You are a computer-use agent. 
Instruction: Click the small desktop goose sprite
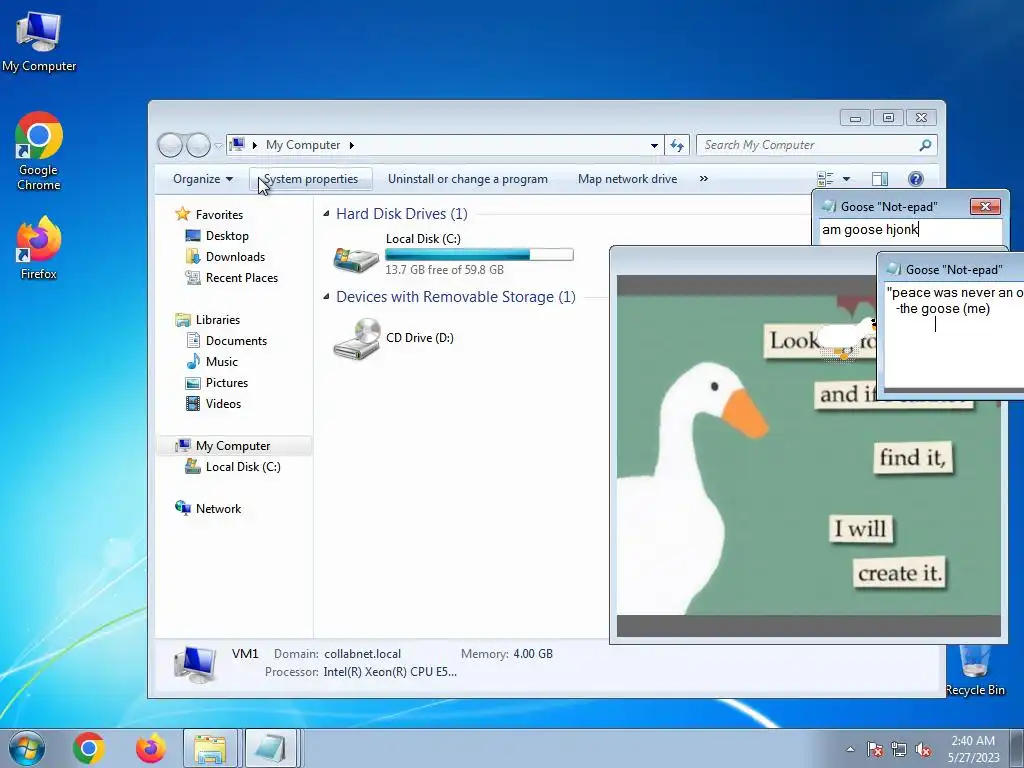[847, 340]
